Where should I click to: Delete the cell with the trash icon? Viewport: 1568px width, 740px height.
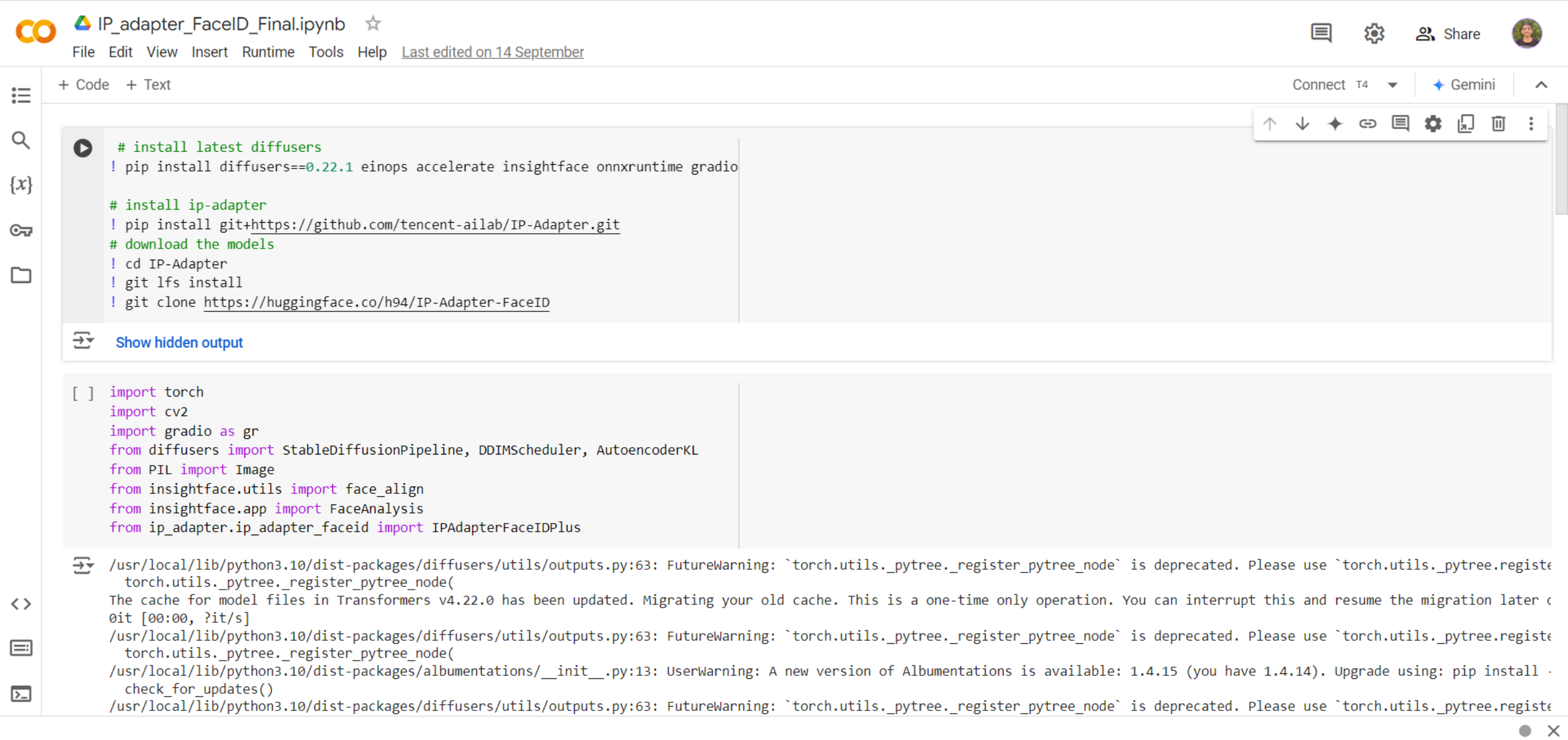click(1498, 124)
